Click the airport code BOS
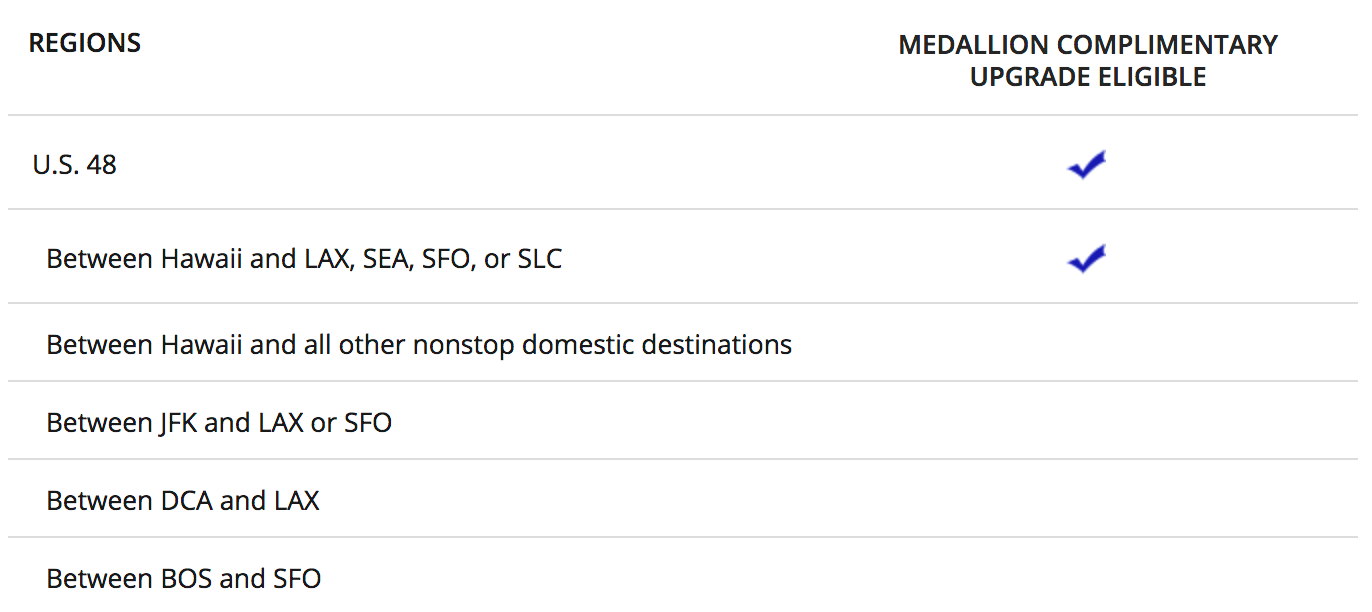 [x=186, y=578]
